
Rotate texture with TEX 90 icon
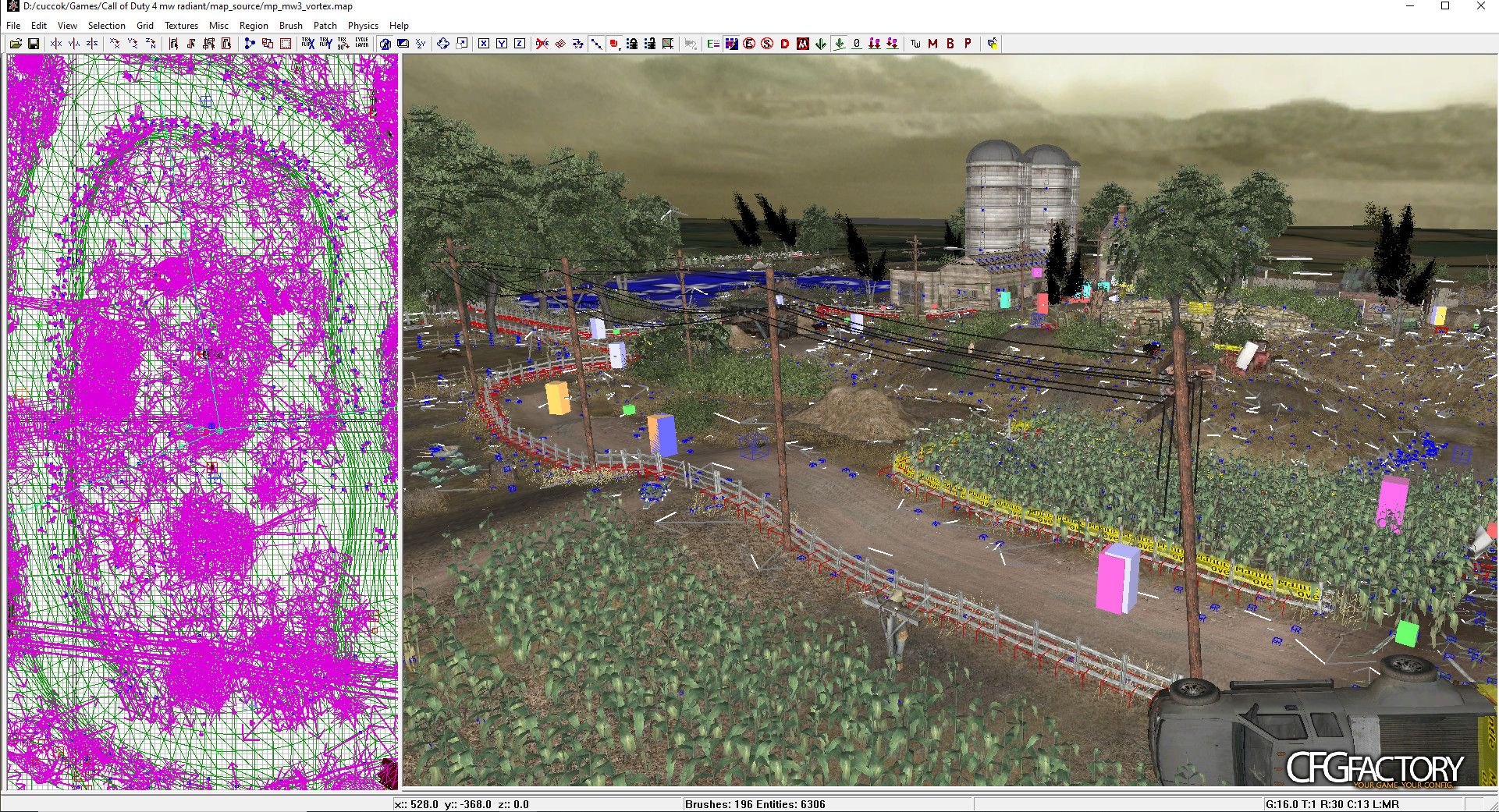tap(344, 44)
